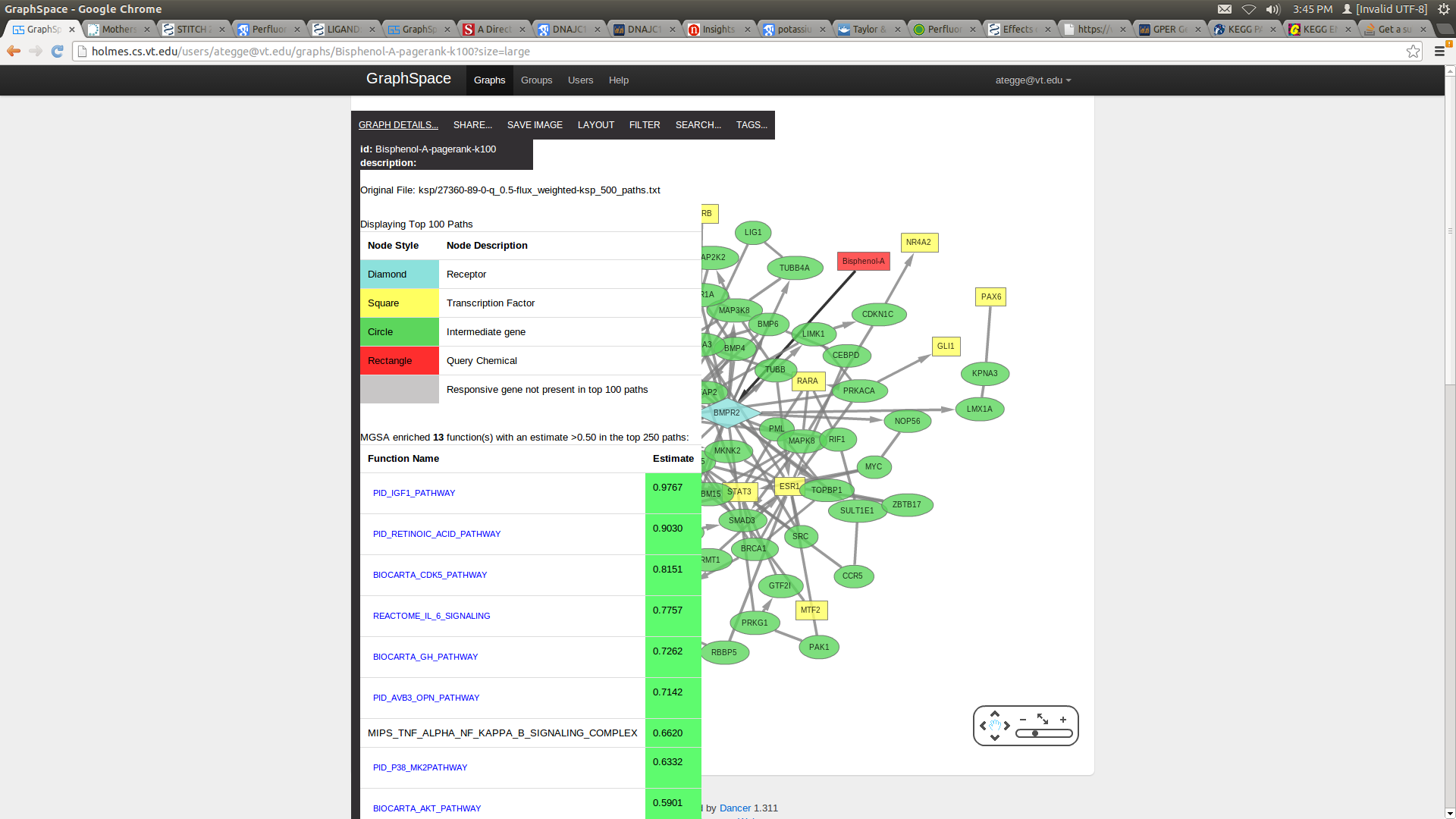Open the SHARE... menu
This screenshot has width=1456, height=819.
tap(472, 125)
